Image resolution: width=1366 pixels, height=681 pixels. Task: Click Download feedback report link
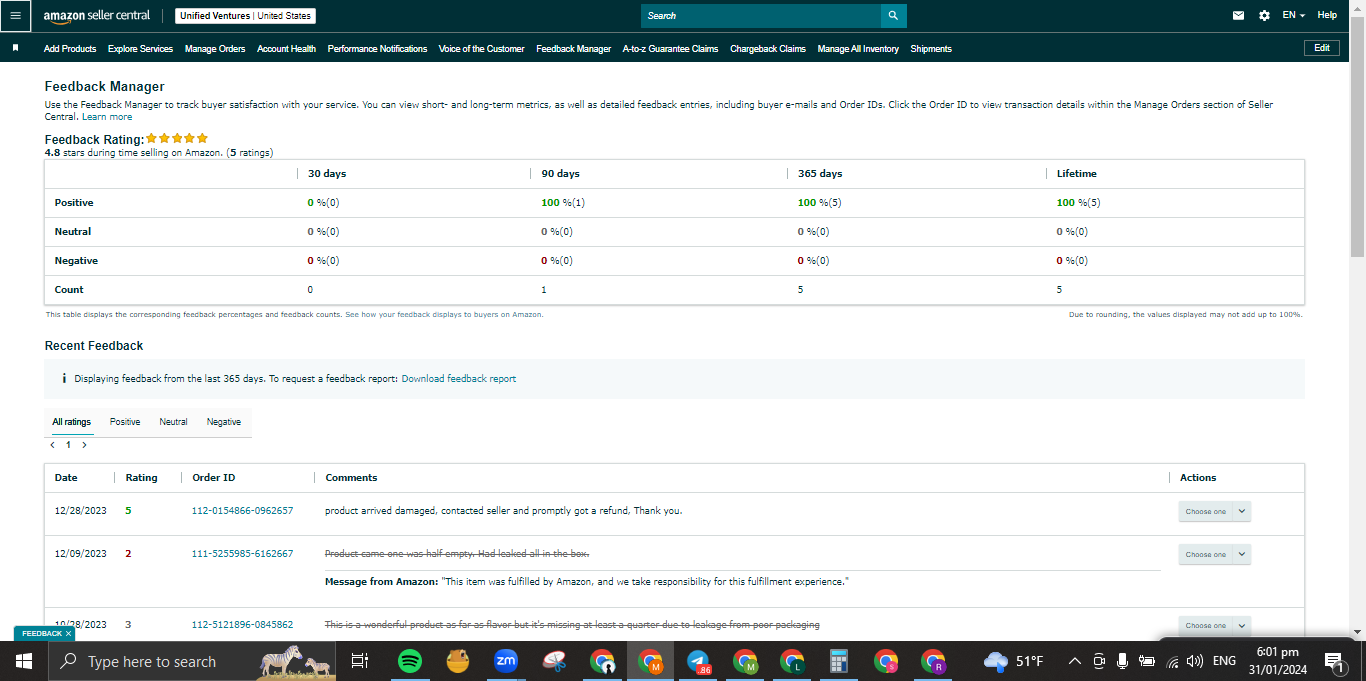pyautogui.click(x=459, y=379)
